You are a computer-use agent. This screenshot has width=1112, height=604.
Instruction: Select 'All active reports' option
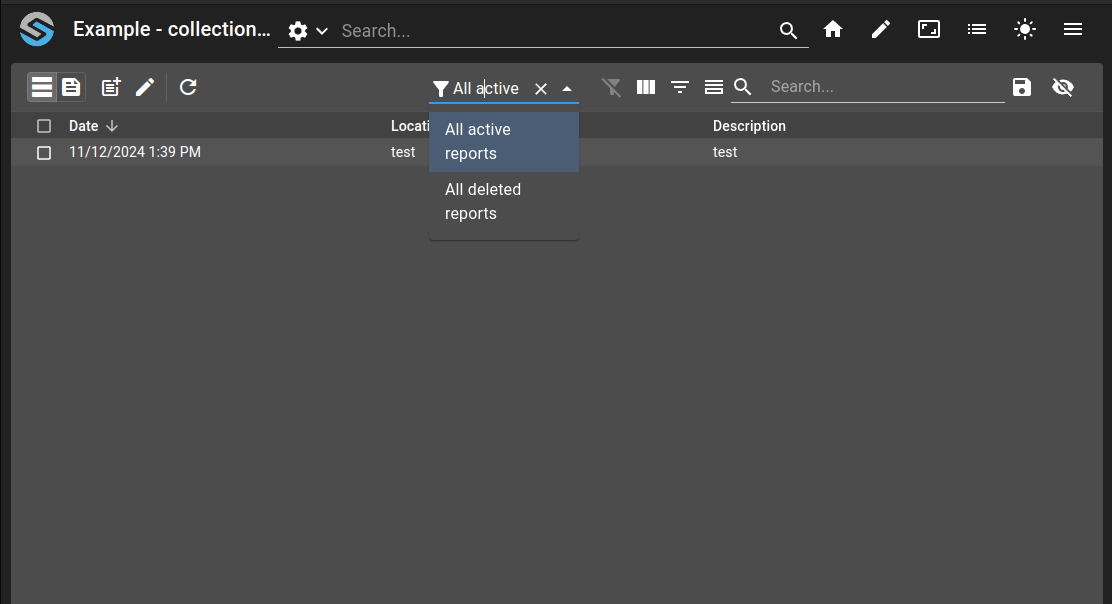(504, 142)
